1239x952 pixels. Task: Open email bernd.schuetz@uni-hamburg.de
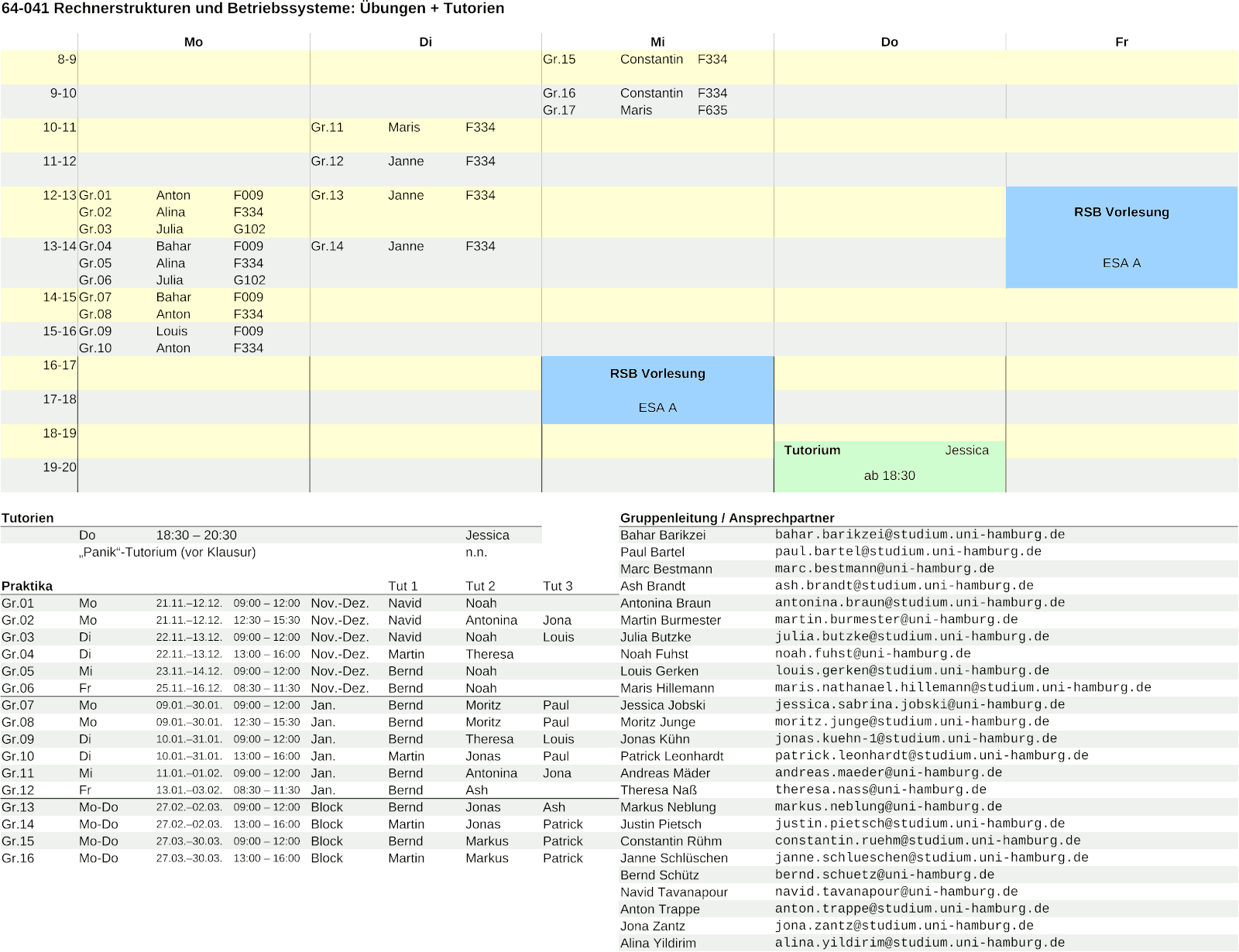pyautogui.click(x=884, y=875)
